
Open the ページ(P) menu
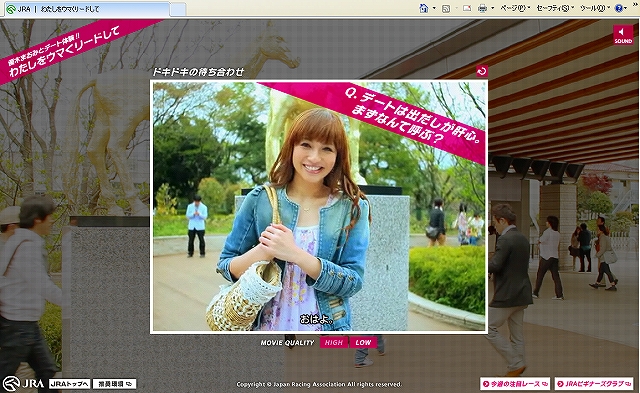point(515,8)
